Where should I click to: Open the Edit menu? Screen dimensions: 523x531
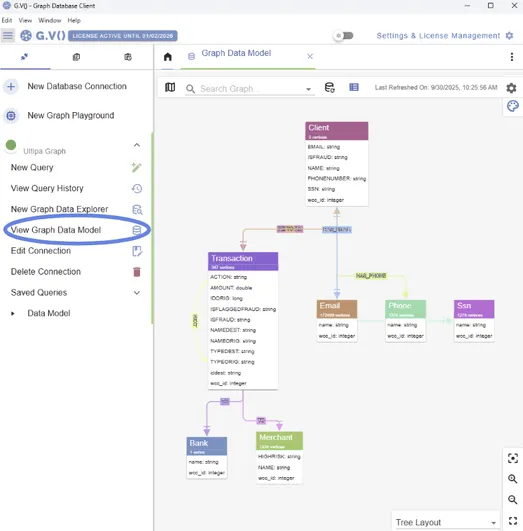[7, 20]
